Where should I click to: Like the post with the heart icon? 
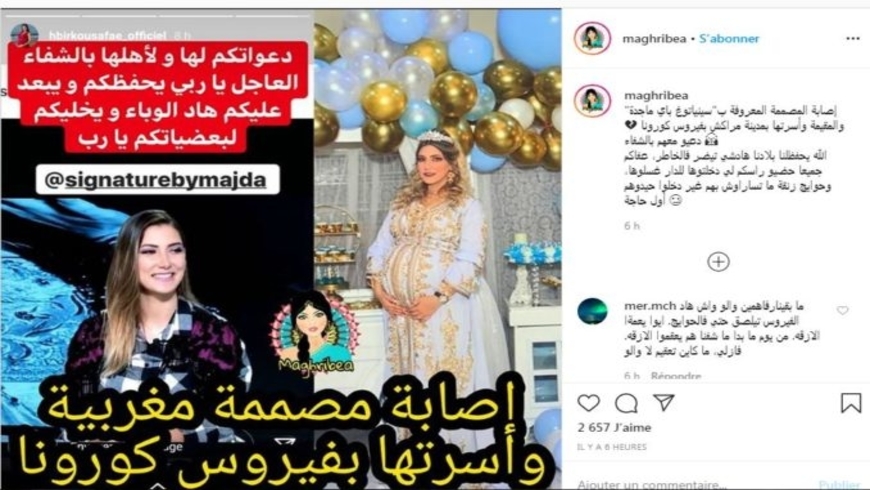pyautogui.click(x=588, y=402)
